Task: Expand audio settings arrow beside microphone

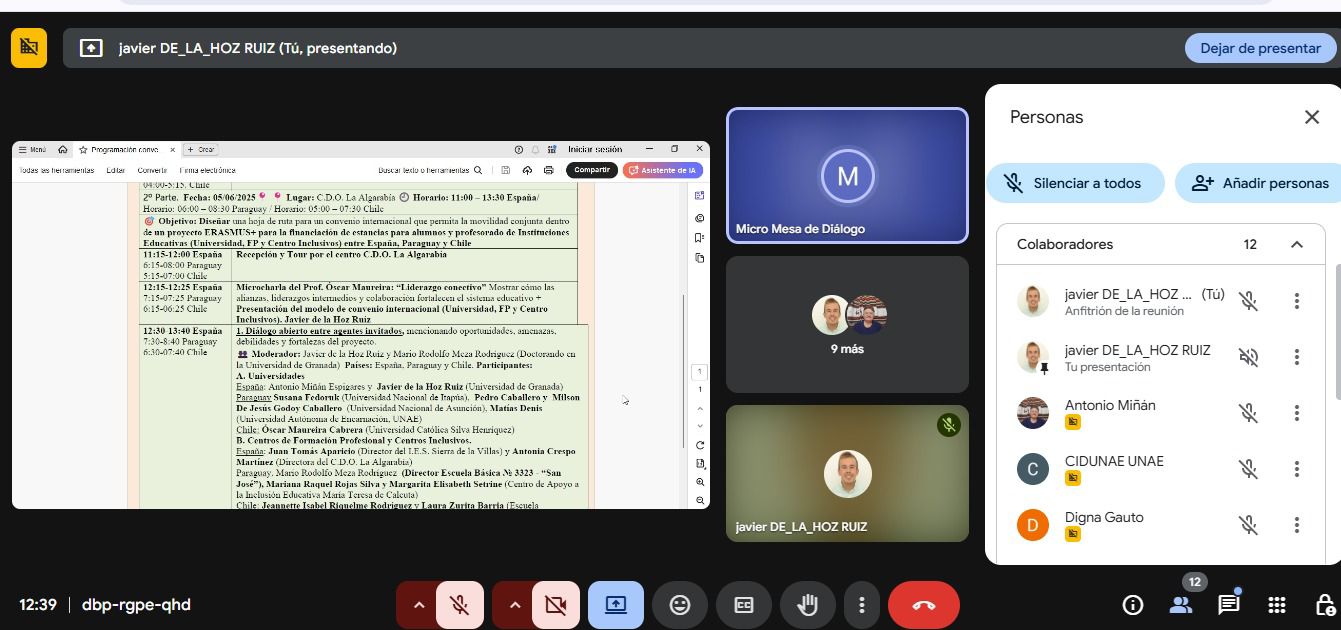Action: tap(419, 605)
